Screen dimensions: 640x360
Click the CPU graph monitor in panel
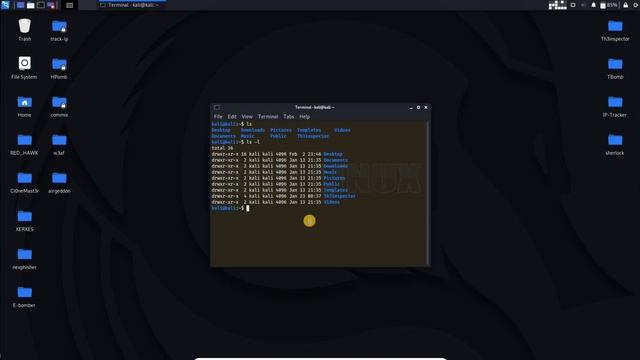coord(558,5)
